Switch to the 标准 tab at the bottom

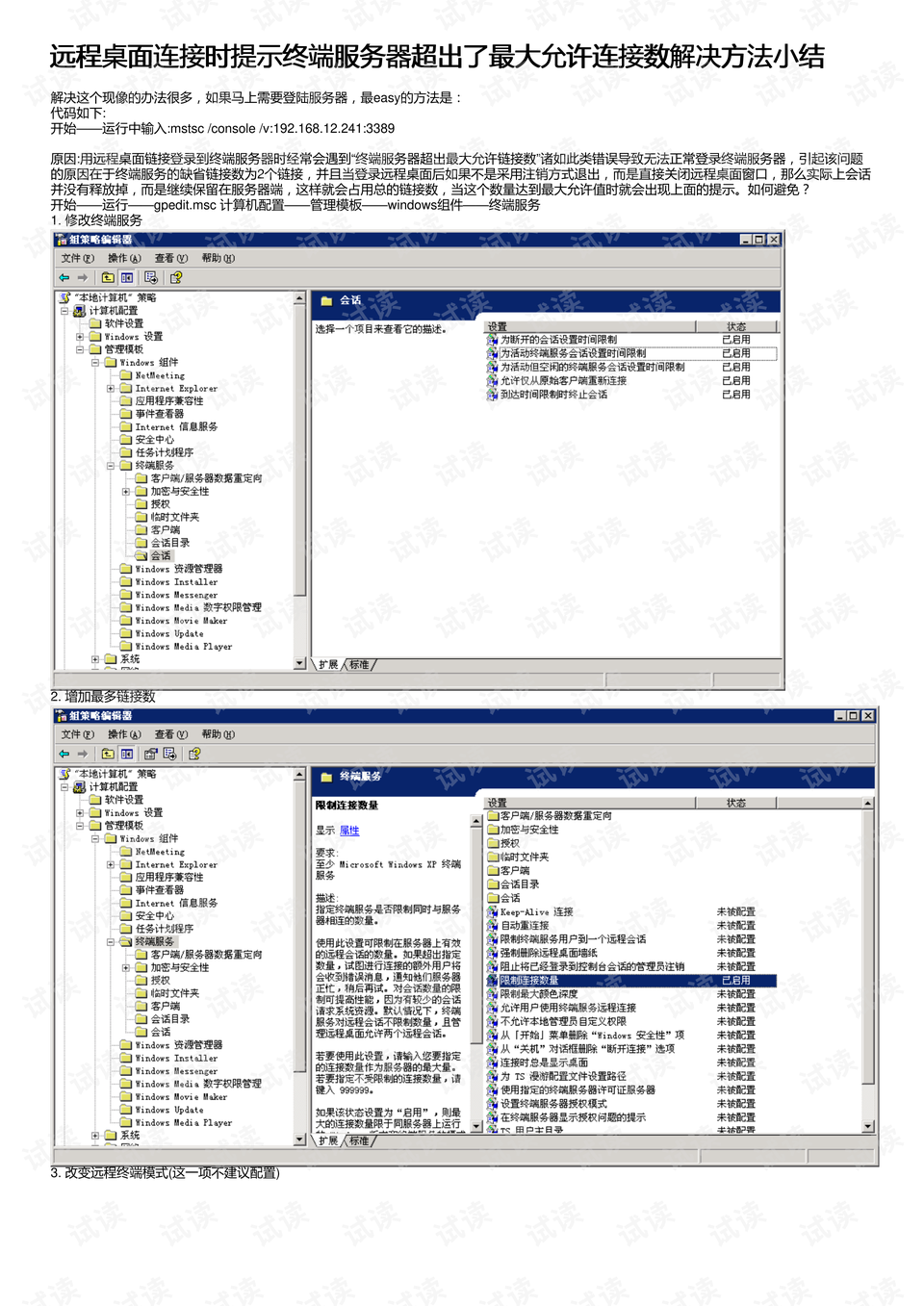[x=357, y=1140]
